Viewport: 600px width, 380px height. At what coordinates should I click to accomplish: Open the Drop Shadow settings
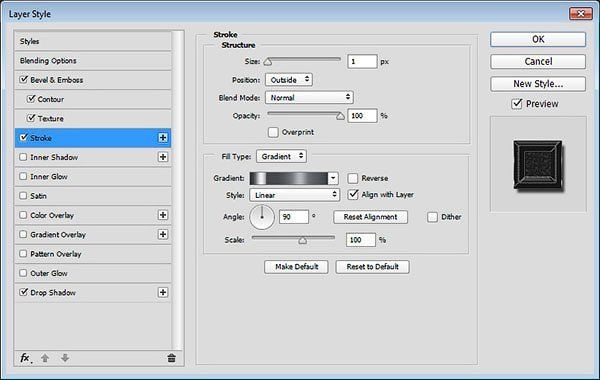click(53, 293)
